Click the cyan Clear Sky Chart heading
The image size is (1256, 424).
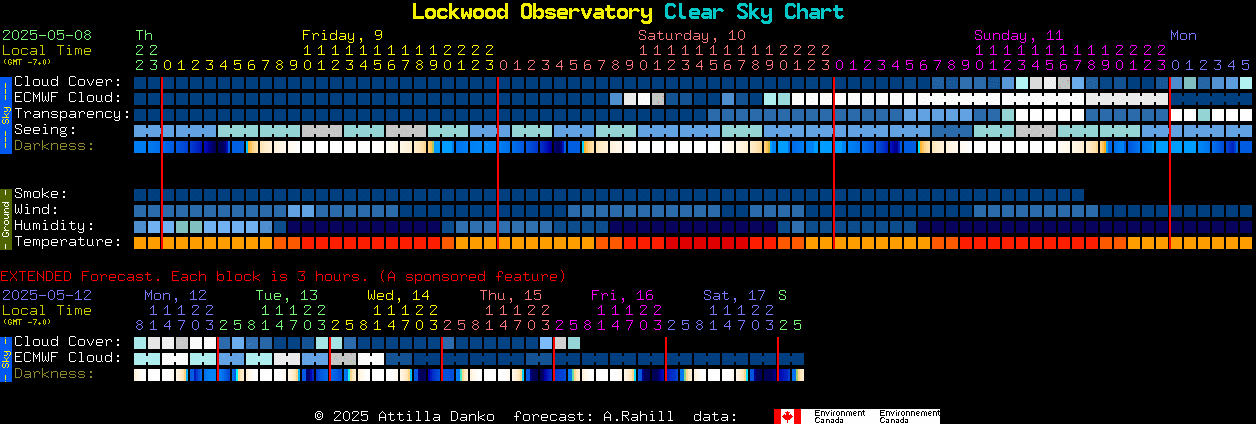click(x=754, y=12)
